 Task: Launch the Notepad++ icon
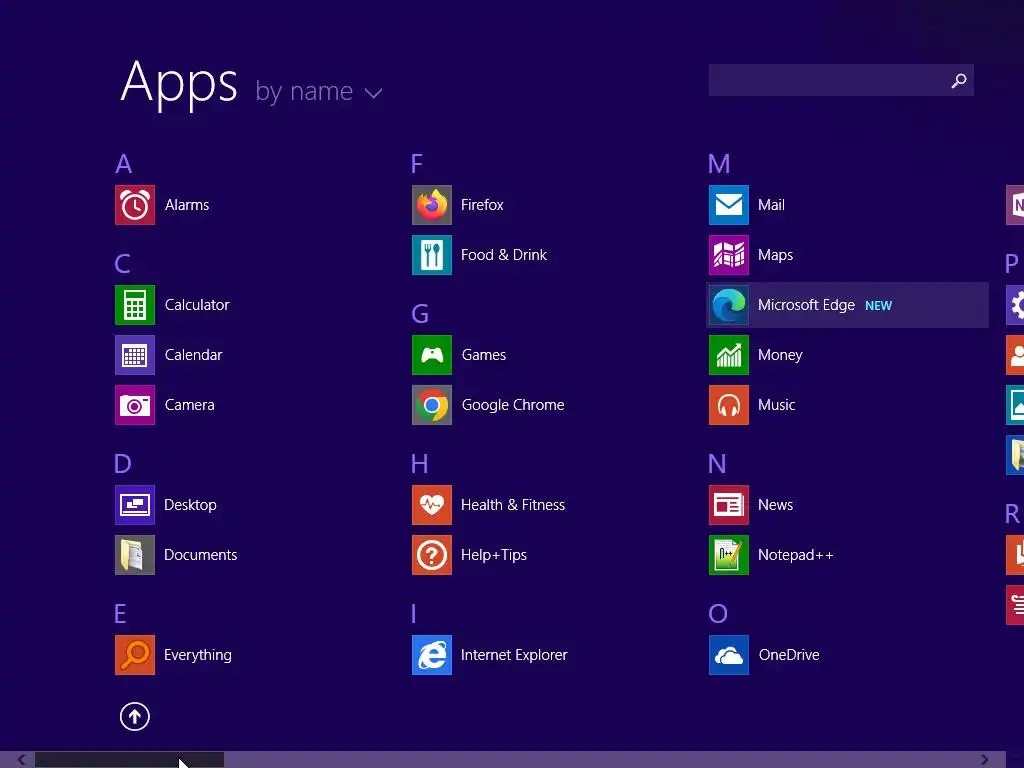point(729,555)
